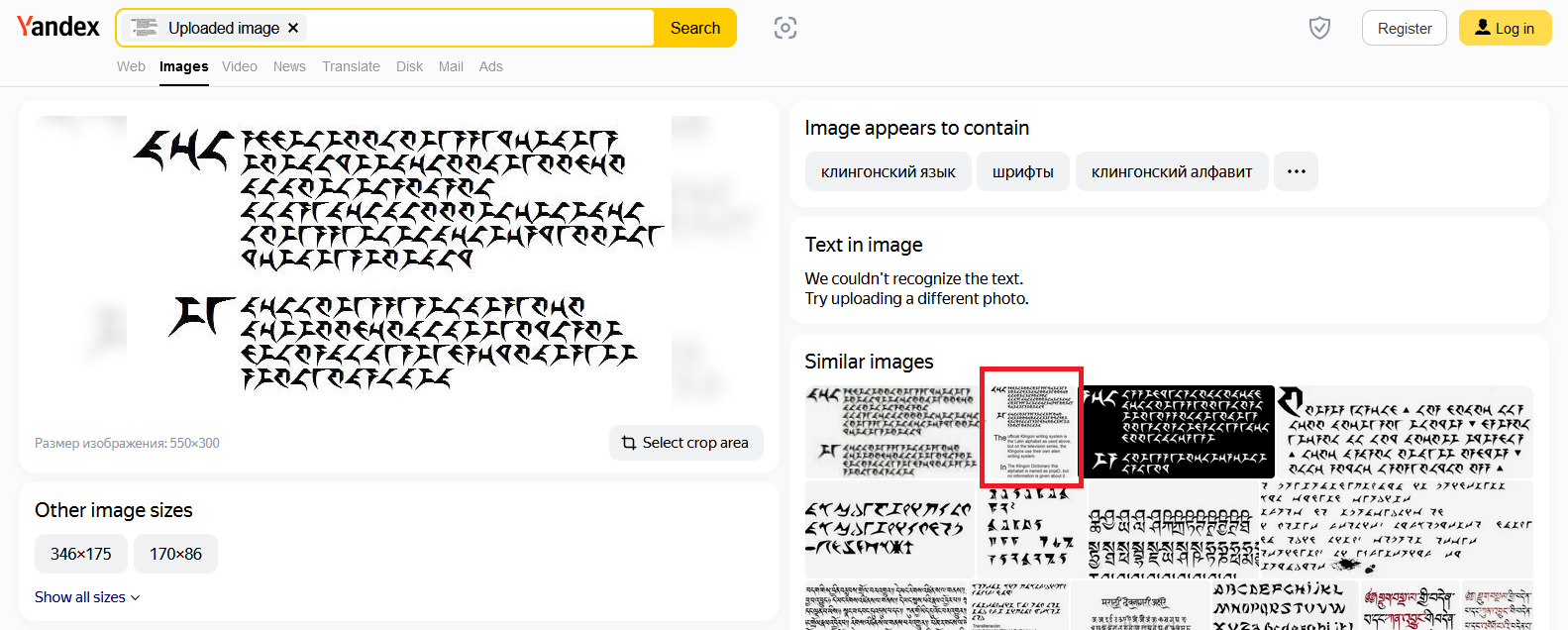Click the клингонский язык tag
Screen dimensions: 1568x630
click(x=889, y=171)
